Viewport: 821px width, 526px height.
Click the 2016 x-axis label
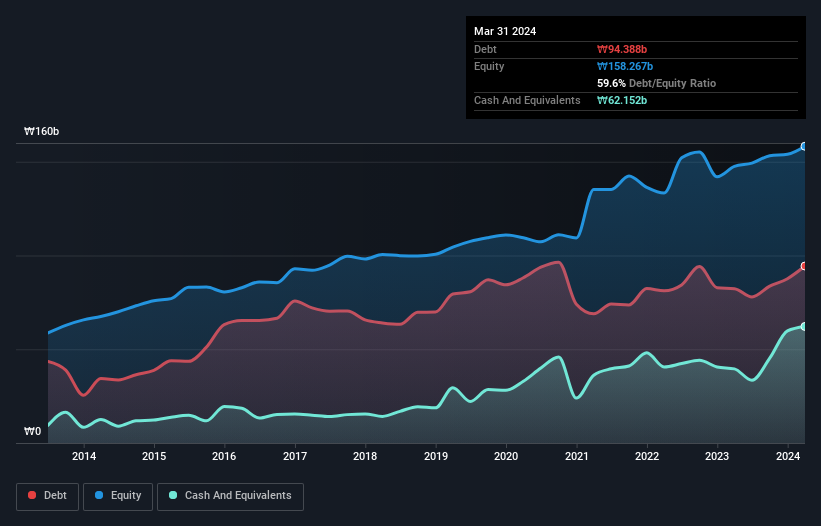(x=224, y=456)
